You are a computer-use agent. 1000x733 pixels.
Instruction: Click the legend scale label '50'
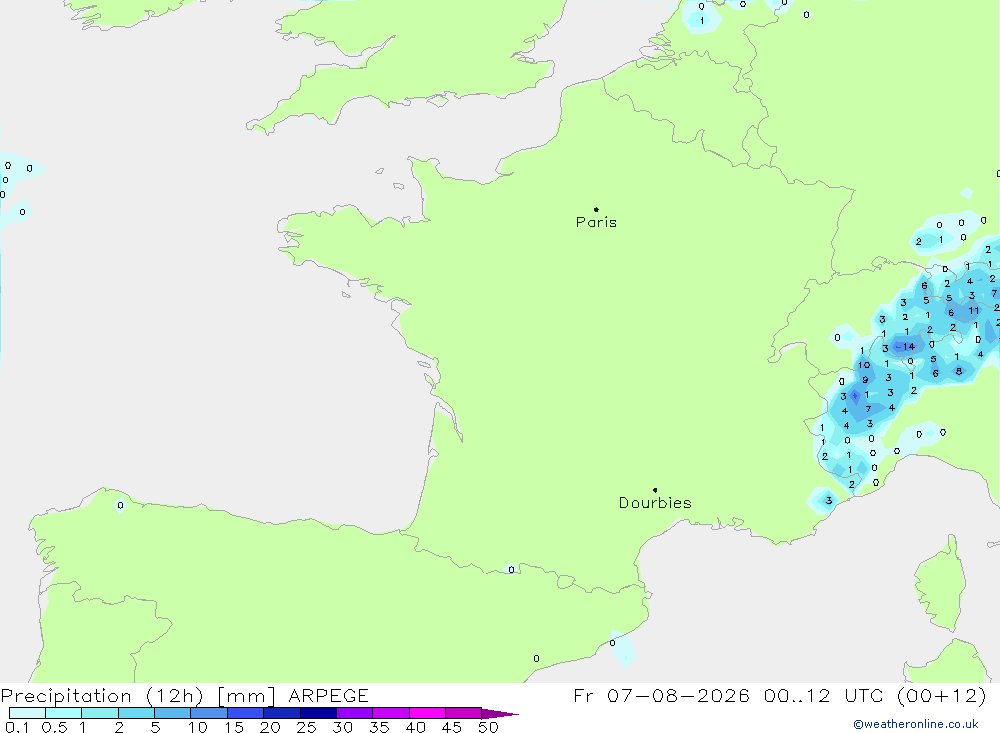489,727
